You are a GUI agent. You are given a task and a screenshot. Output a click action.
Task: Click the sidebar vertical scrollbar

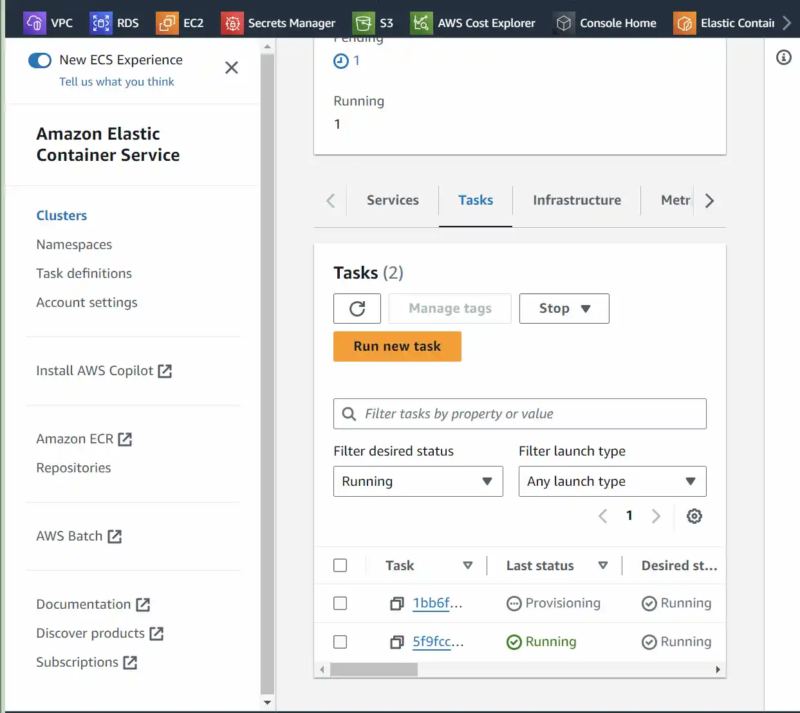(x=267, y=374)
